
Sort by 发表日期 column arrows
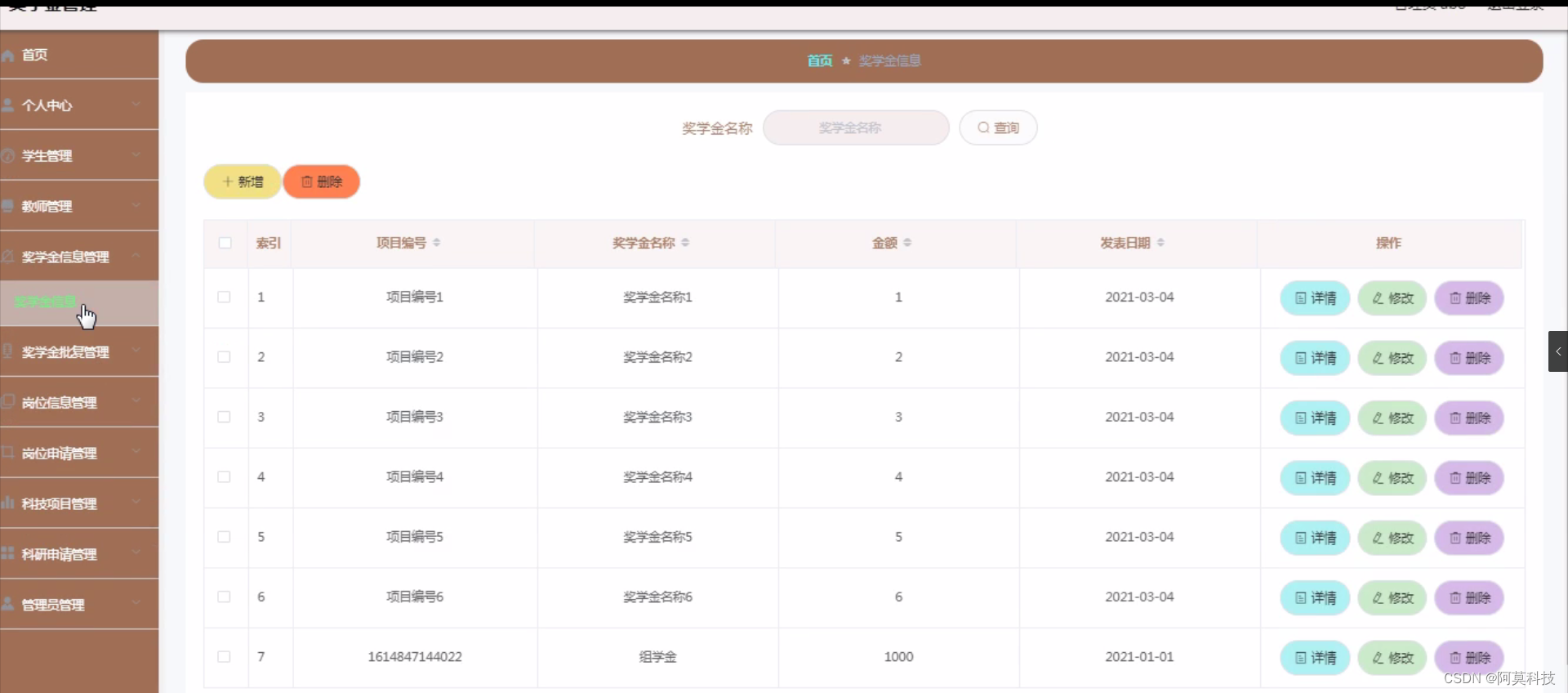[x=1160, y=243]
